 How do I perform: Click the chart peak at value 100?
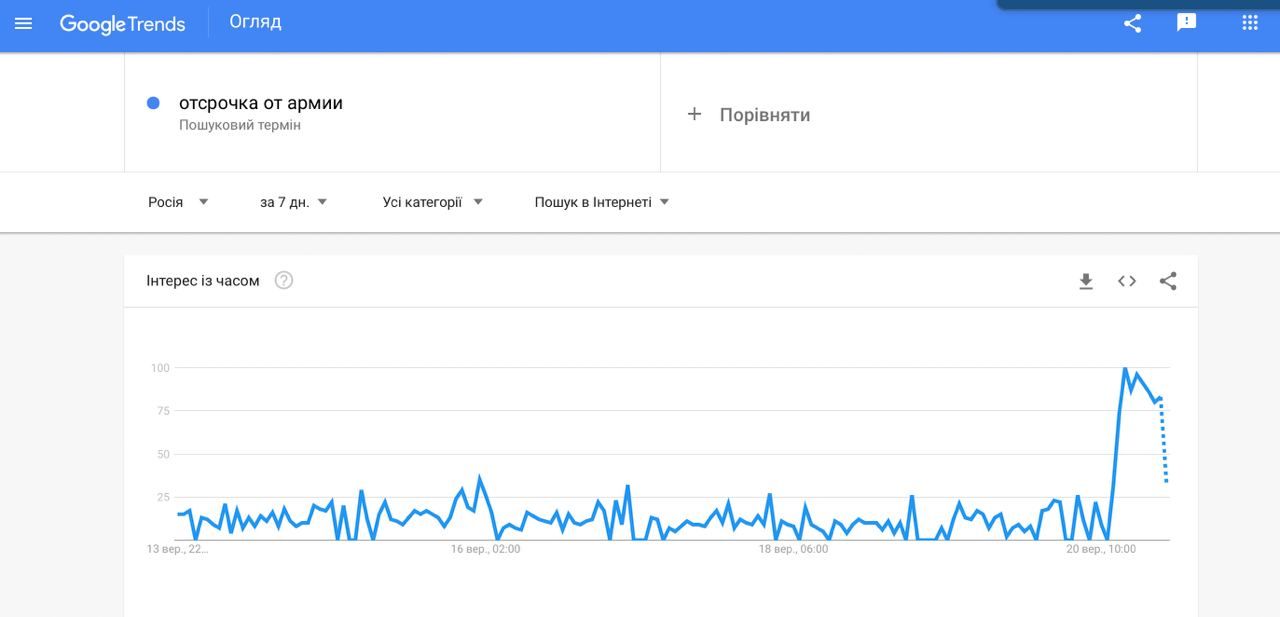point(1125,369)
